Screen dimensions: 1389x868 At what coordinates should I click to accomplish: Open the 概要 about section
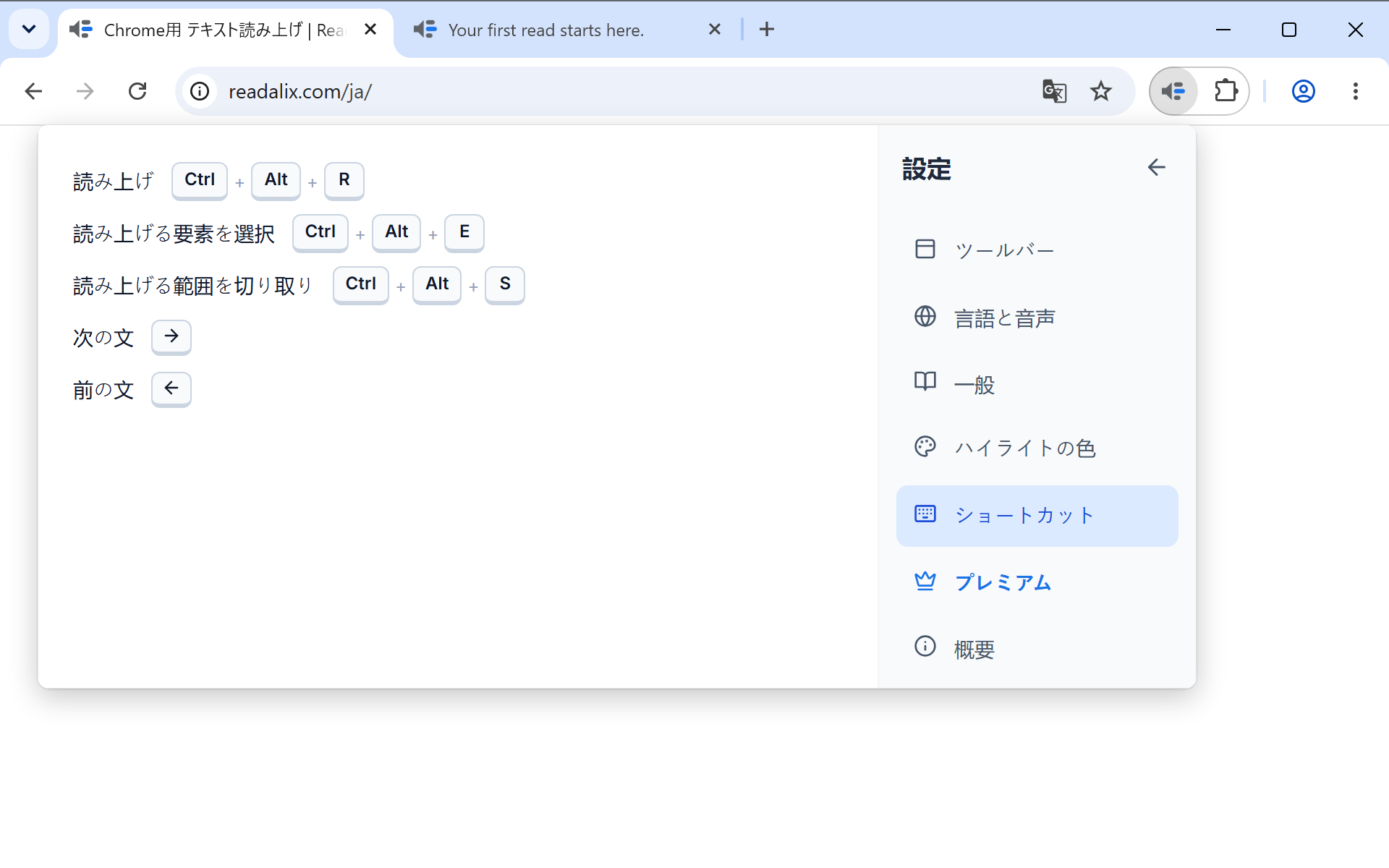(1037, 648)
